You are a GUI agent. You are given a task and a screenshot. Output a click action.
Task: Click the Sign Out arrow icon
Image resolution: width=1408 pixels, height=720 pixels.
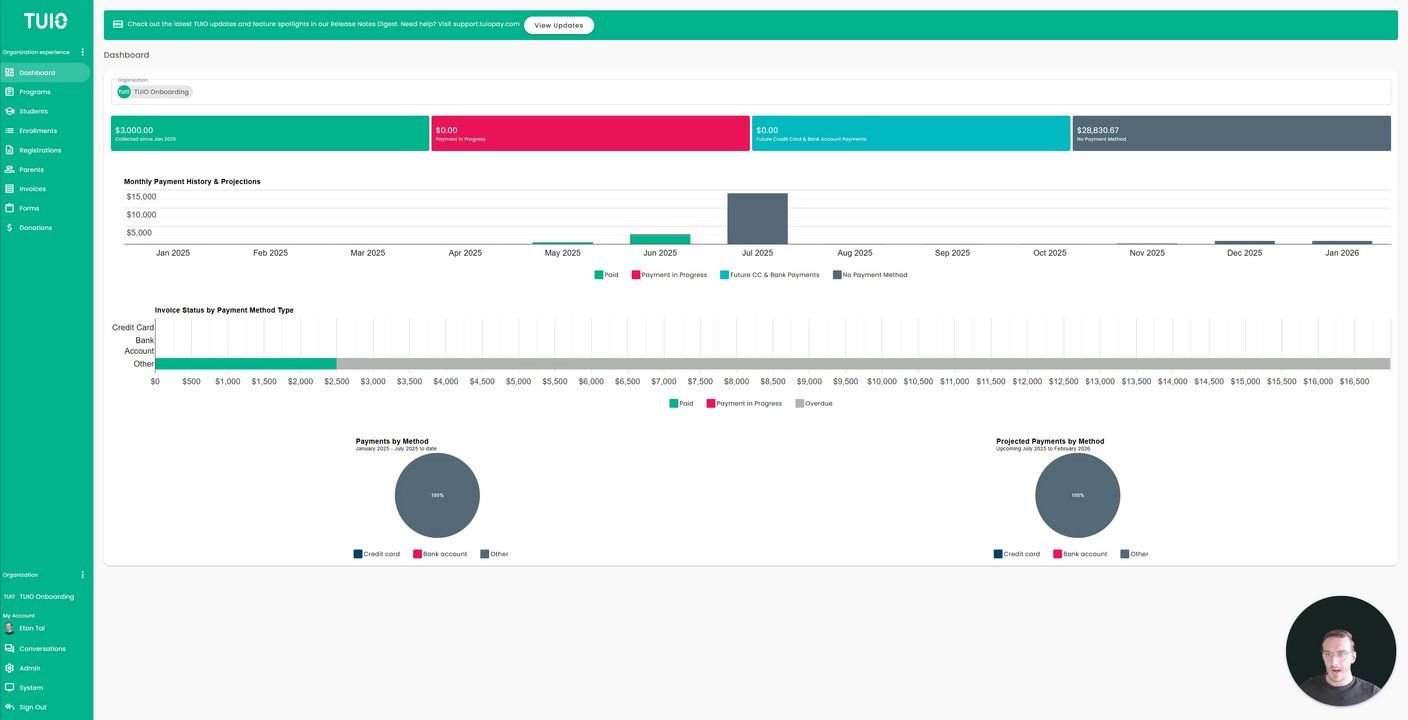pyautogui.click(x=9, y=707)
